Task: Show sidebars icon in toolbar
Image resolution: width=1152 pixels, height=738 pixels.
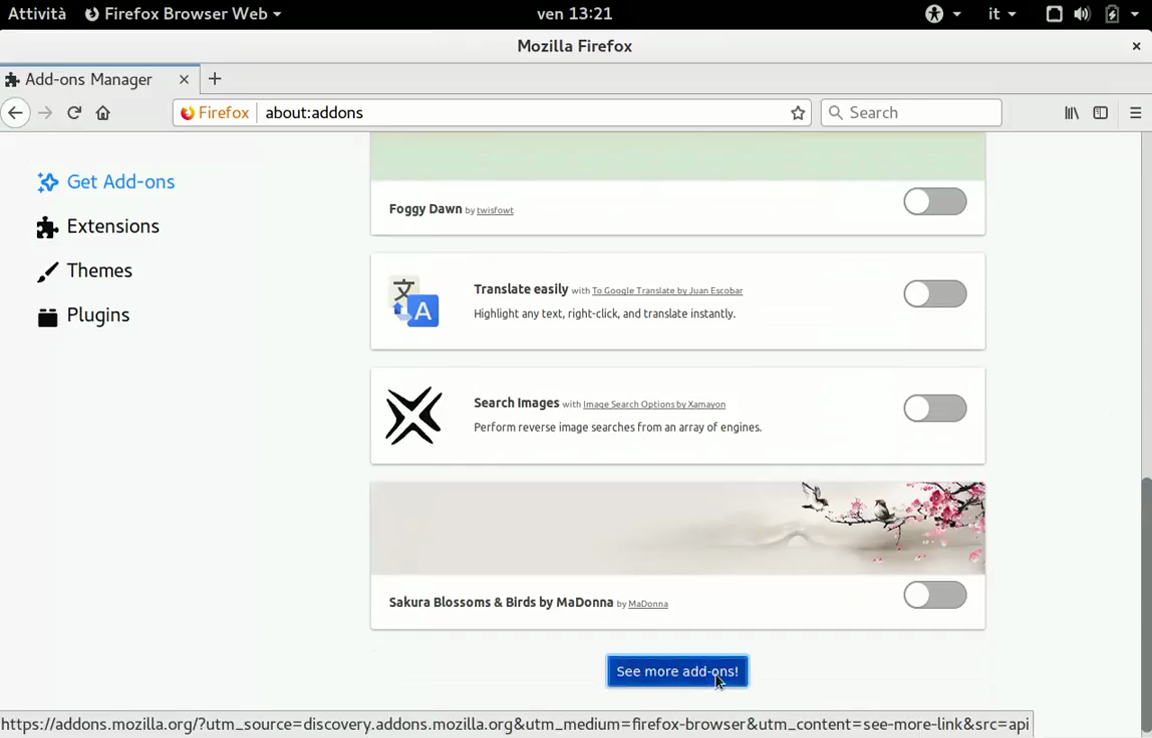Action: (x=1100, y=113)
